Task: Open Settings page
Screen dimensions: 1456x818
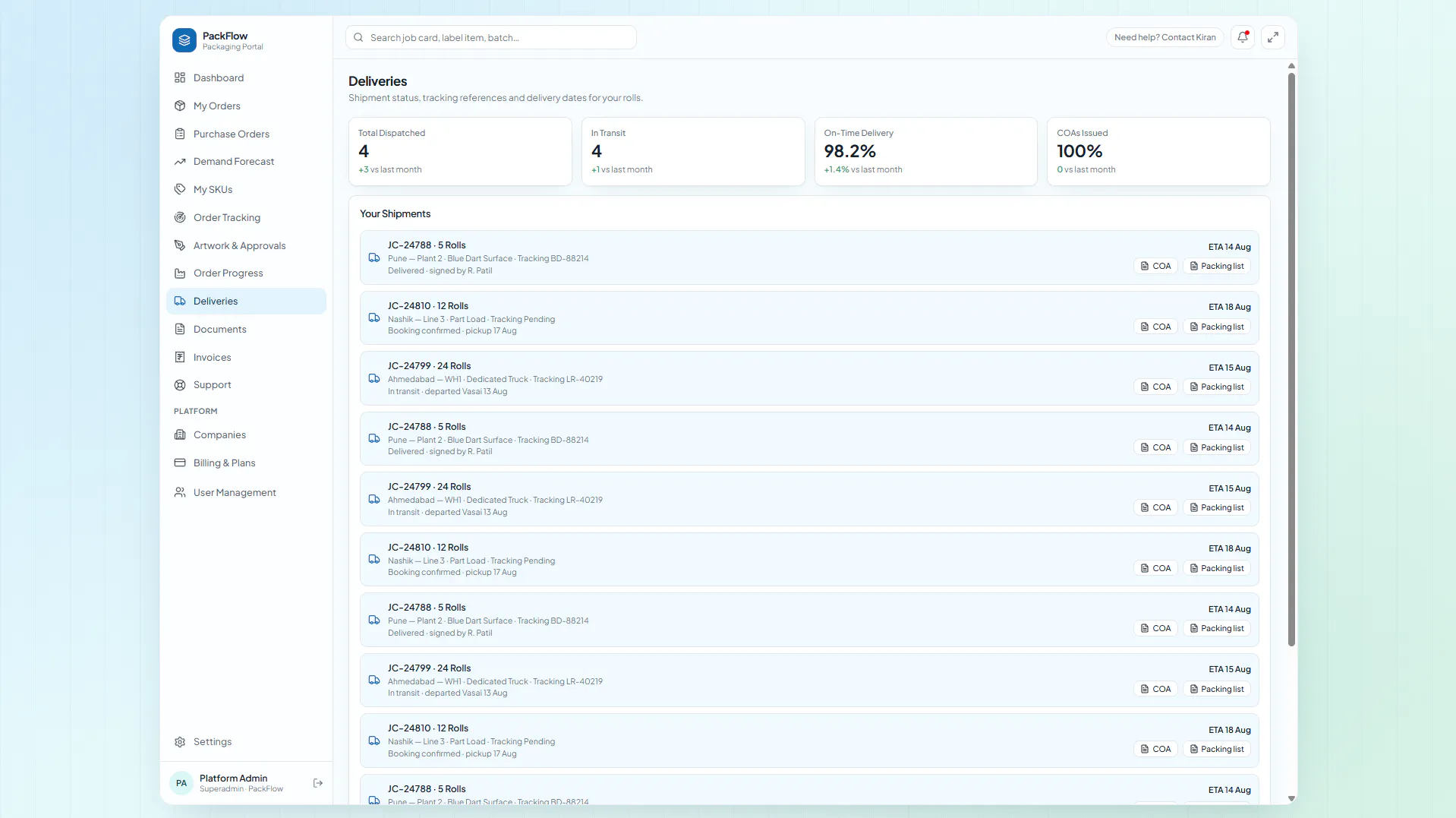Action: pos(246,742)
